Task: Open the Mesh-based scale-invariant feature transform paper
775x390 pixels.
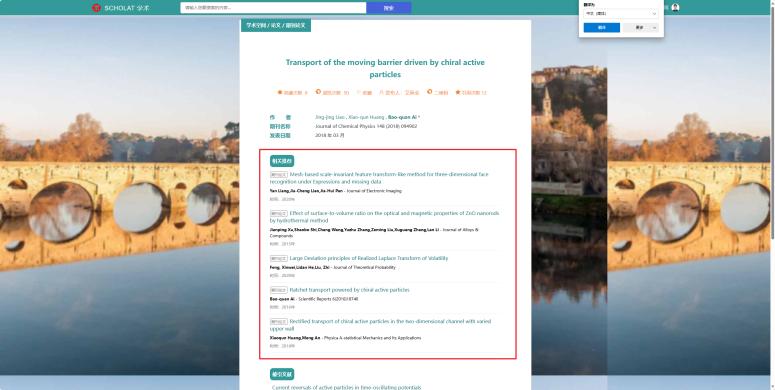Action: point(379,178)
